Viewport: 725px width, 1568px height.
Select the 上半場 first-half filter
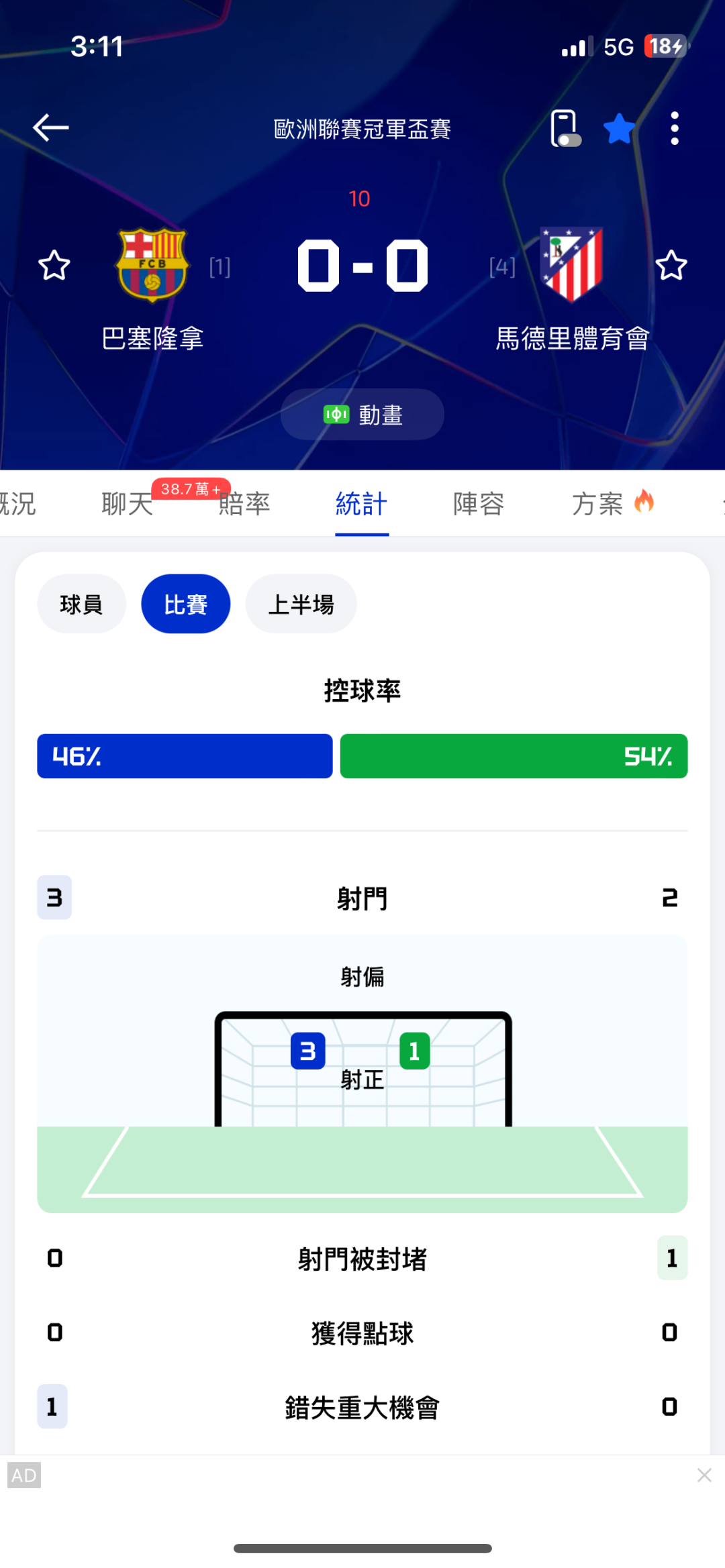pyautogui.click(x=301, y=604)
